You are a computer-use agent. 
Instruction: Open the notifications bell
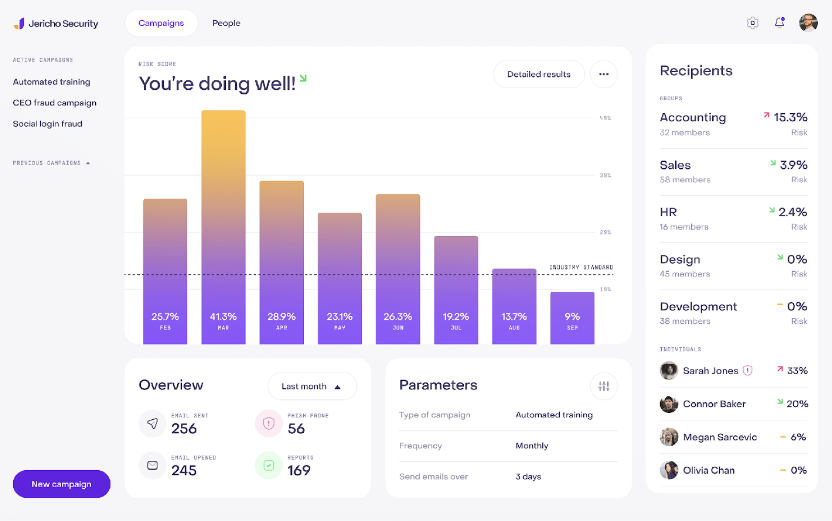point(779,22)
